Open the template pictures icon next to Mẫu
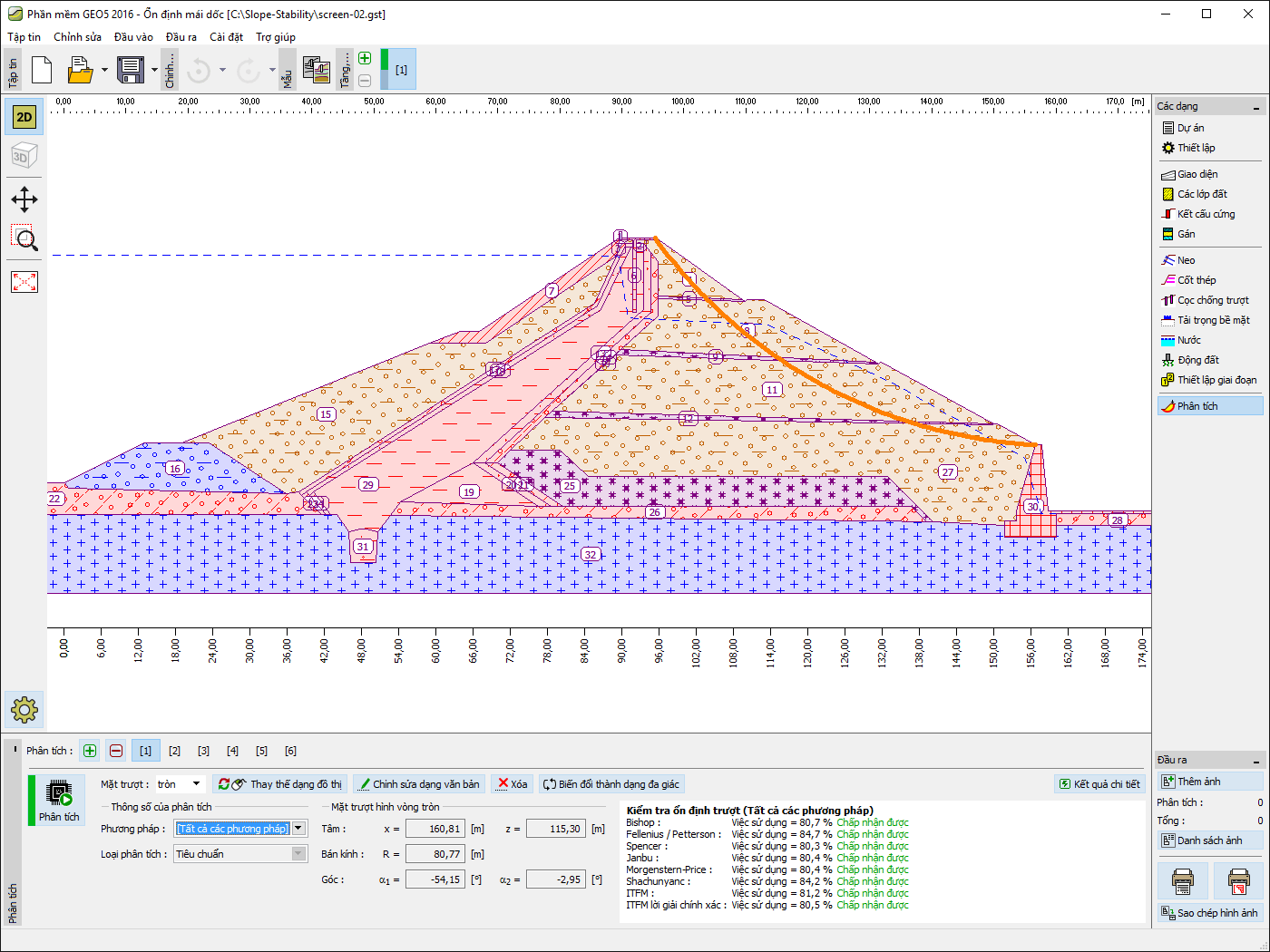This screenshot has height=952, width=1270. click(x=317, y=70)
